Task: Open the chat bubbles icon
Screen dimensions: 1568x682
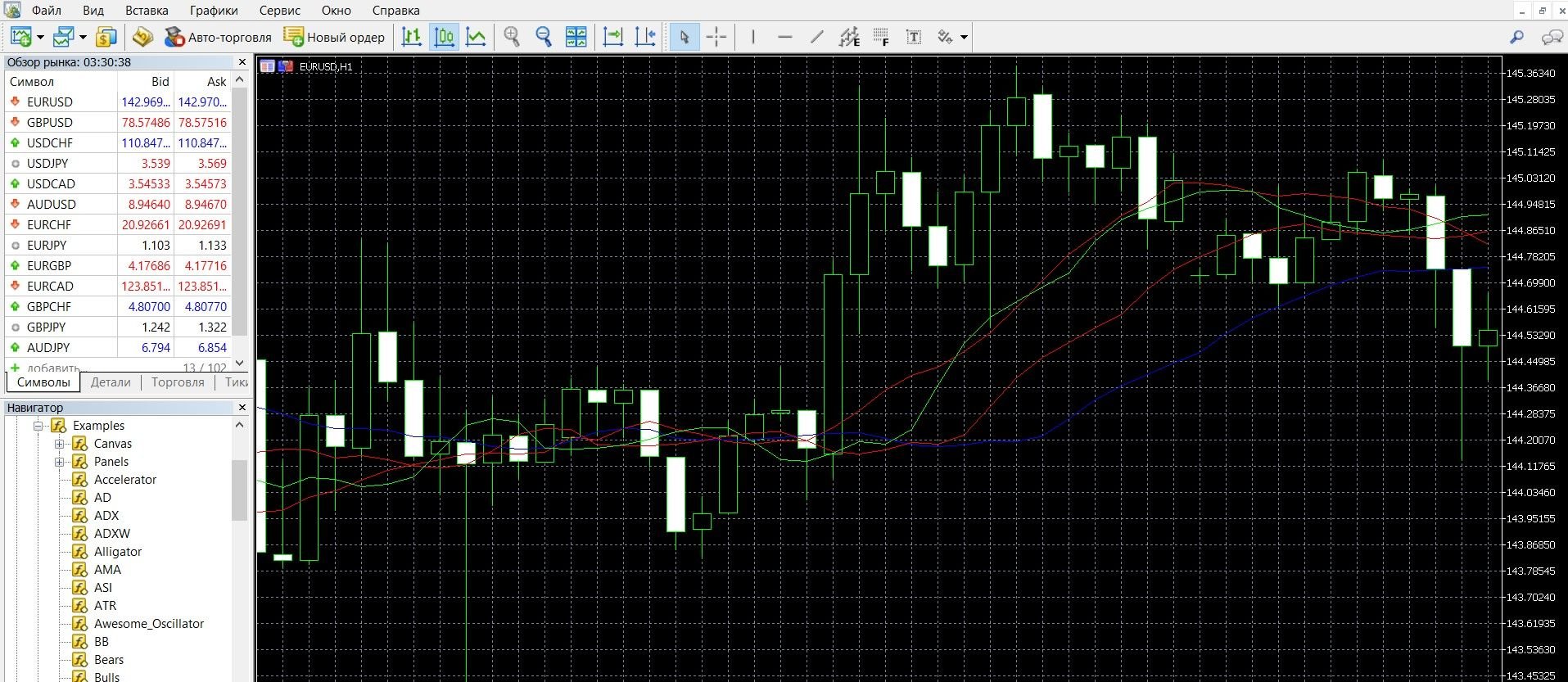Action: (x=1552, y=37)
